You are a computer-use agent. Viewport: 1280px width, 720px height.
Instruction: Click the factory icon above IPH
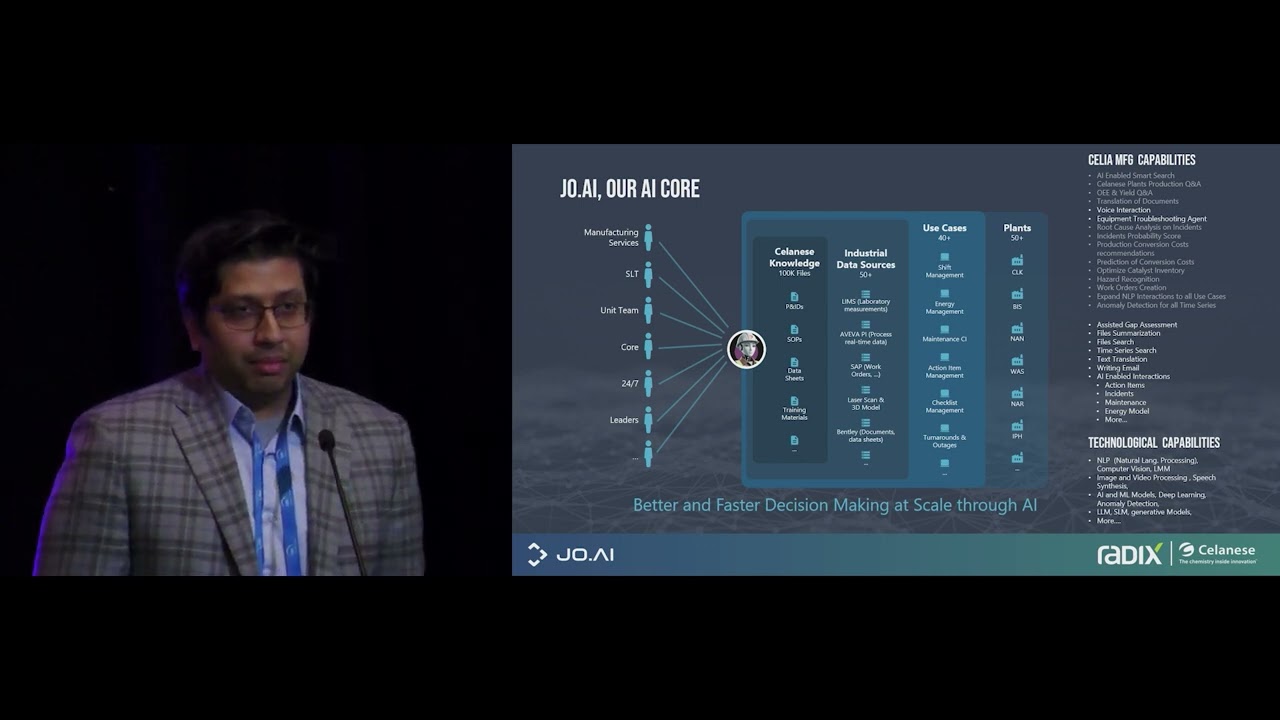[x=1017, y=425]
